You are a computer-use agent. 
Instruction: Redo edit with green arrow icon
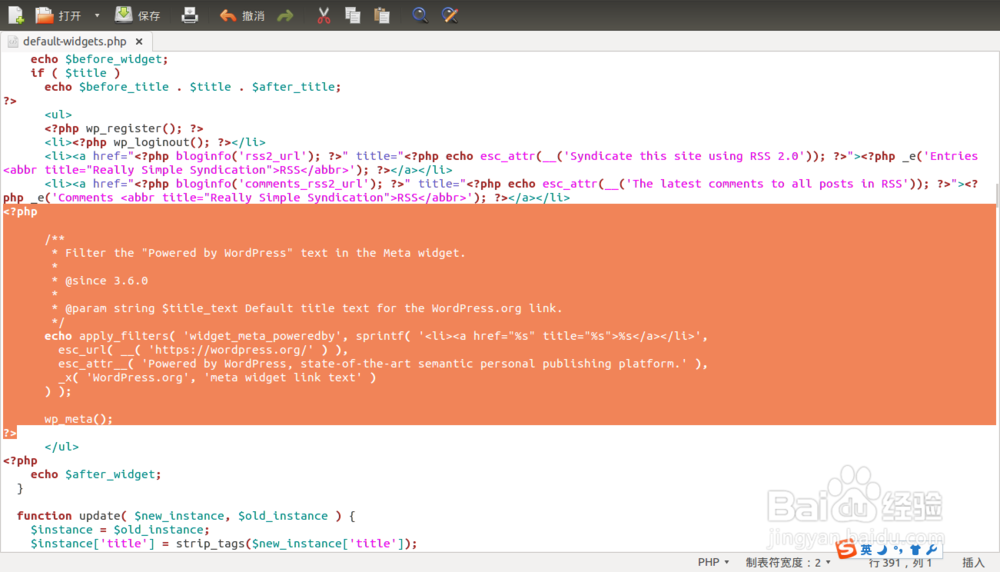(285, 15)
